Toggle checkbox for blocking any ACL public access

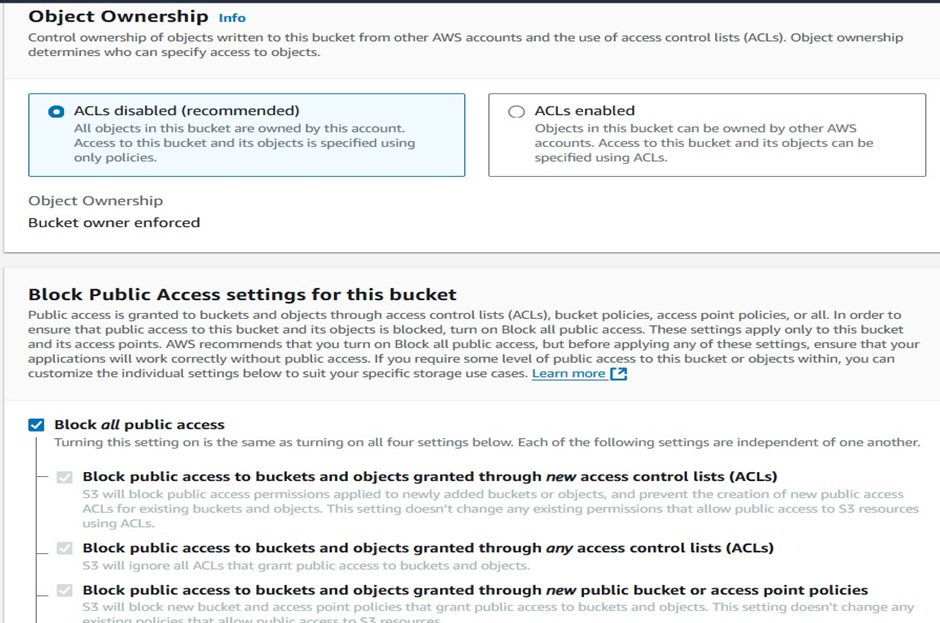point(65,548)
